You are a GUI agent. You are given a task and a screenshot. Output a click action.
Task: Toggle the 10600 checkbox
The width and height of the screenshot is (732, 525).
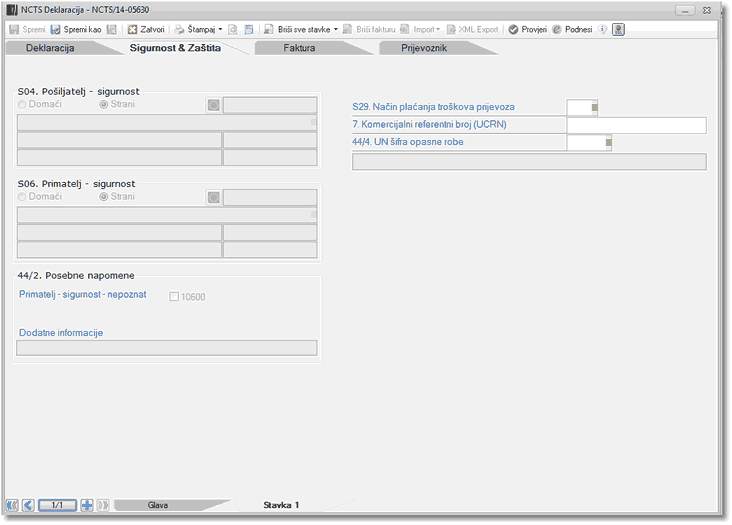click(x=174, y=297)
